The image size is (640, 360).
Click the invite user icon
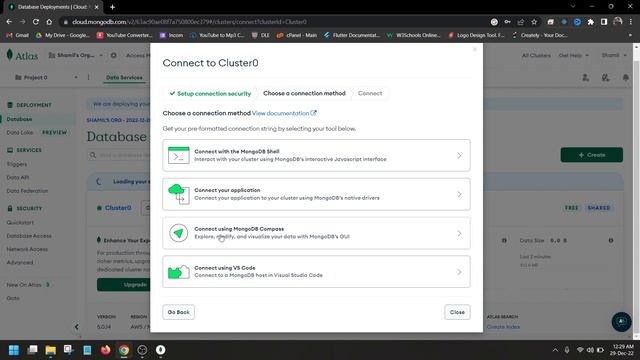[x=585, y=78]
